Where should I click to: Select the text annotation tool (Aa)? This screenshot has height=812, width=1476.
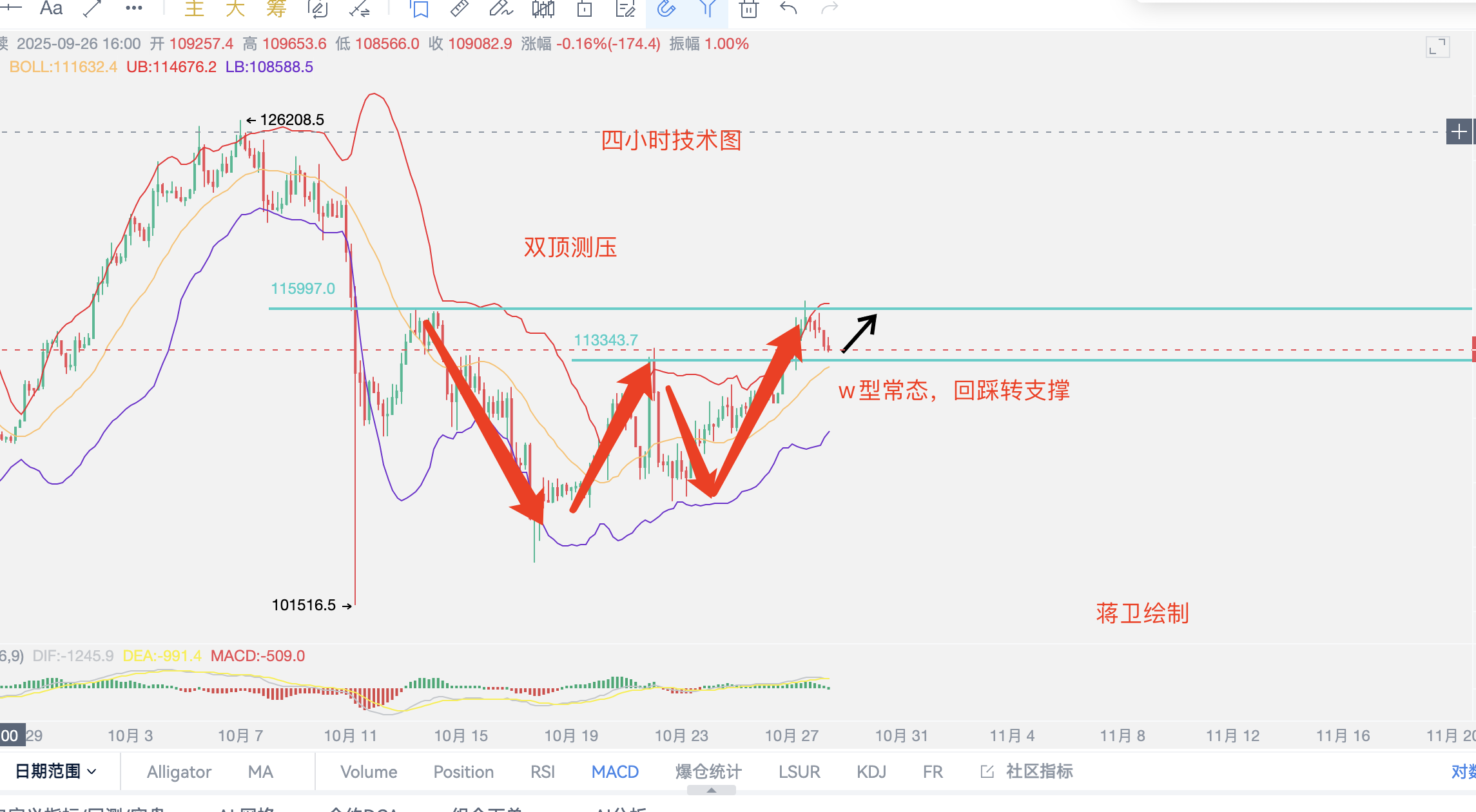[51, 8]
